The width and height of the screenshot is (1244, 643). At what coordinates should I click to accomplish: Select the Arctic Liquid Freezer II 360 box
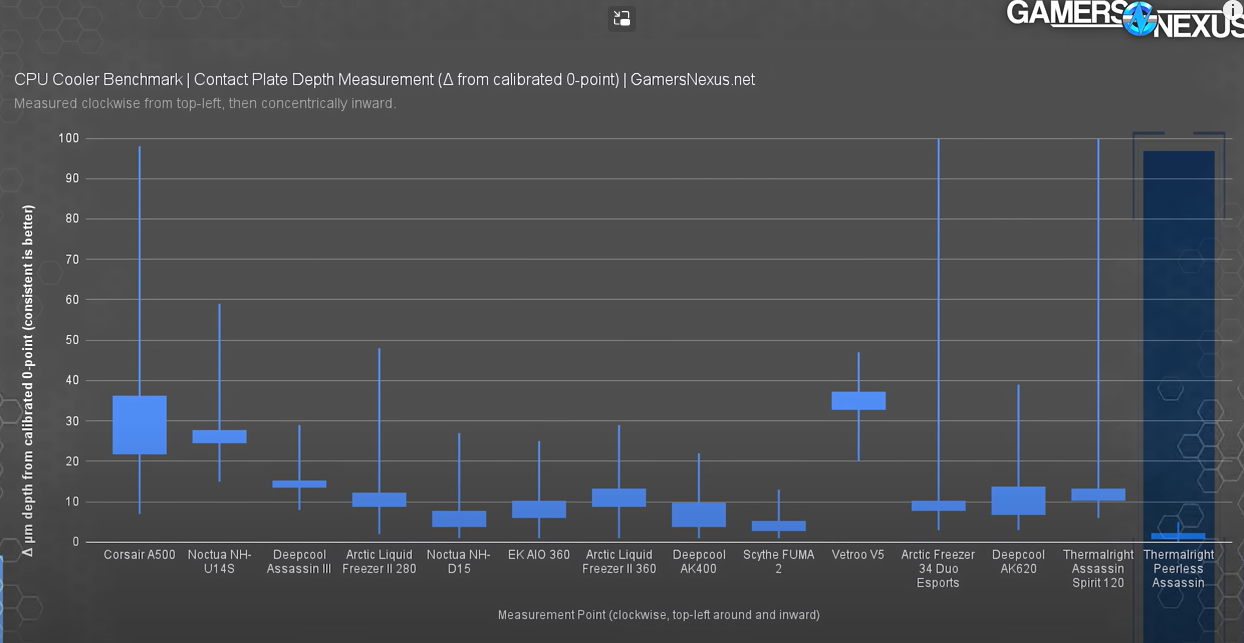(x=619, y=498)
